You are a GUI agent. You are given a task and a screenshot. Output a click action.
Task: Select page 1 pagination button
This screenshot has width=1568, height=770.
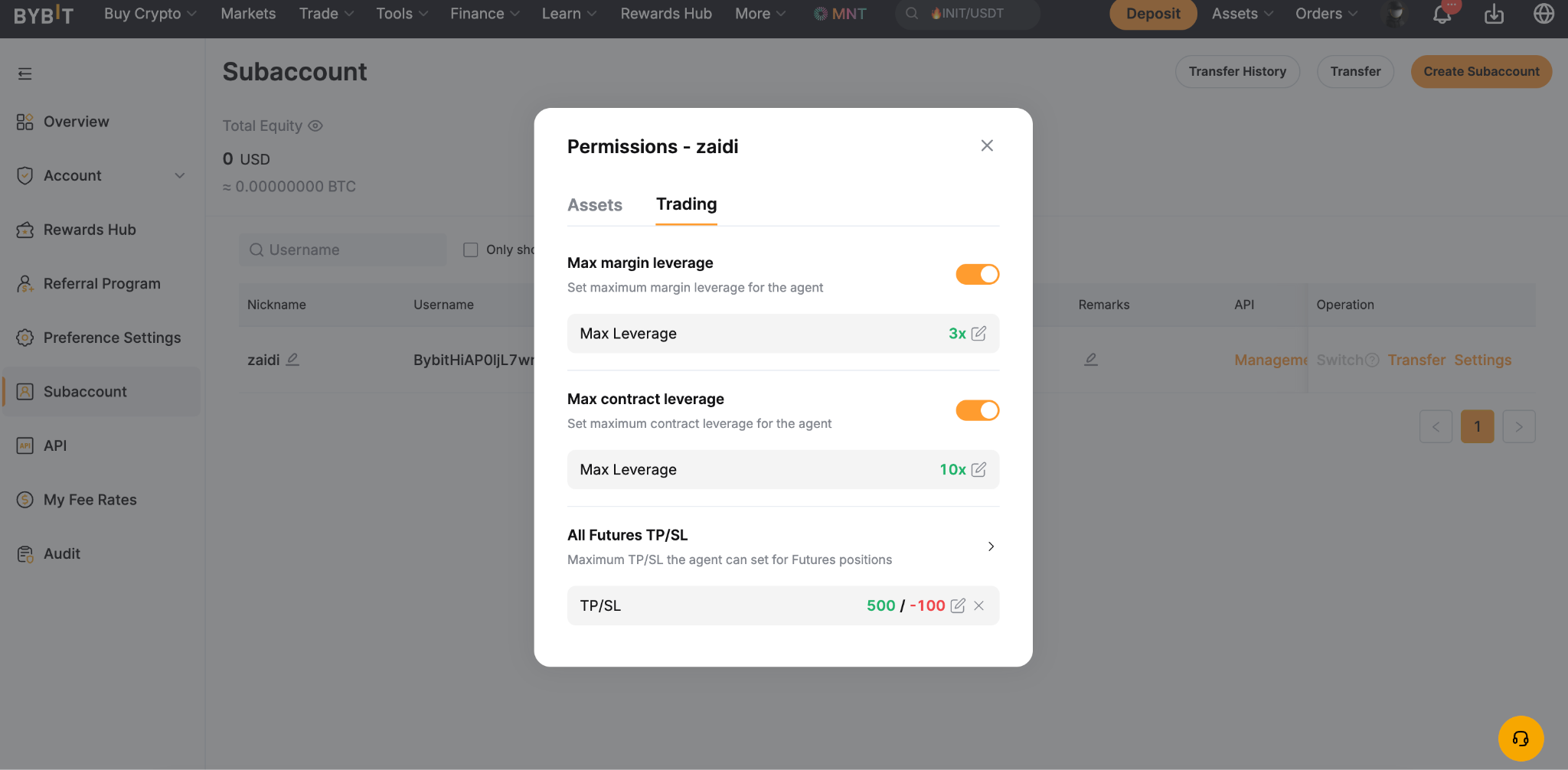pos(1478,427)
